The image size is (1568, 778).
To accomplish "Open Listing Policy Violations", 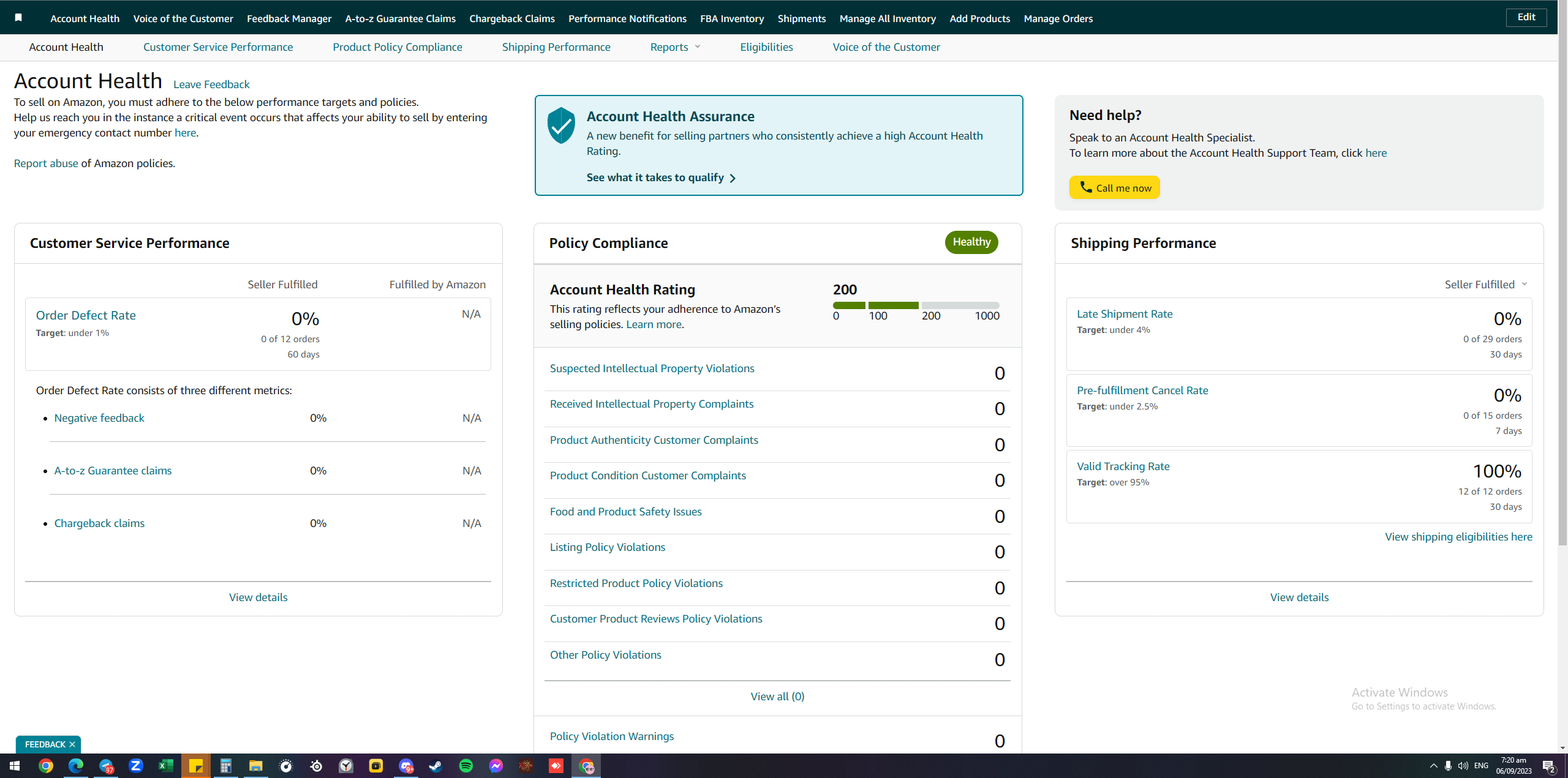I will [607, 547].
